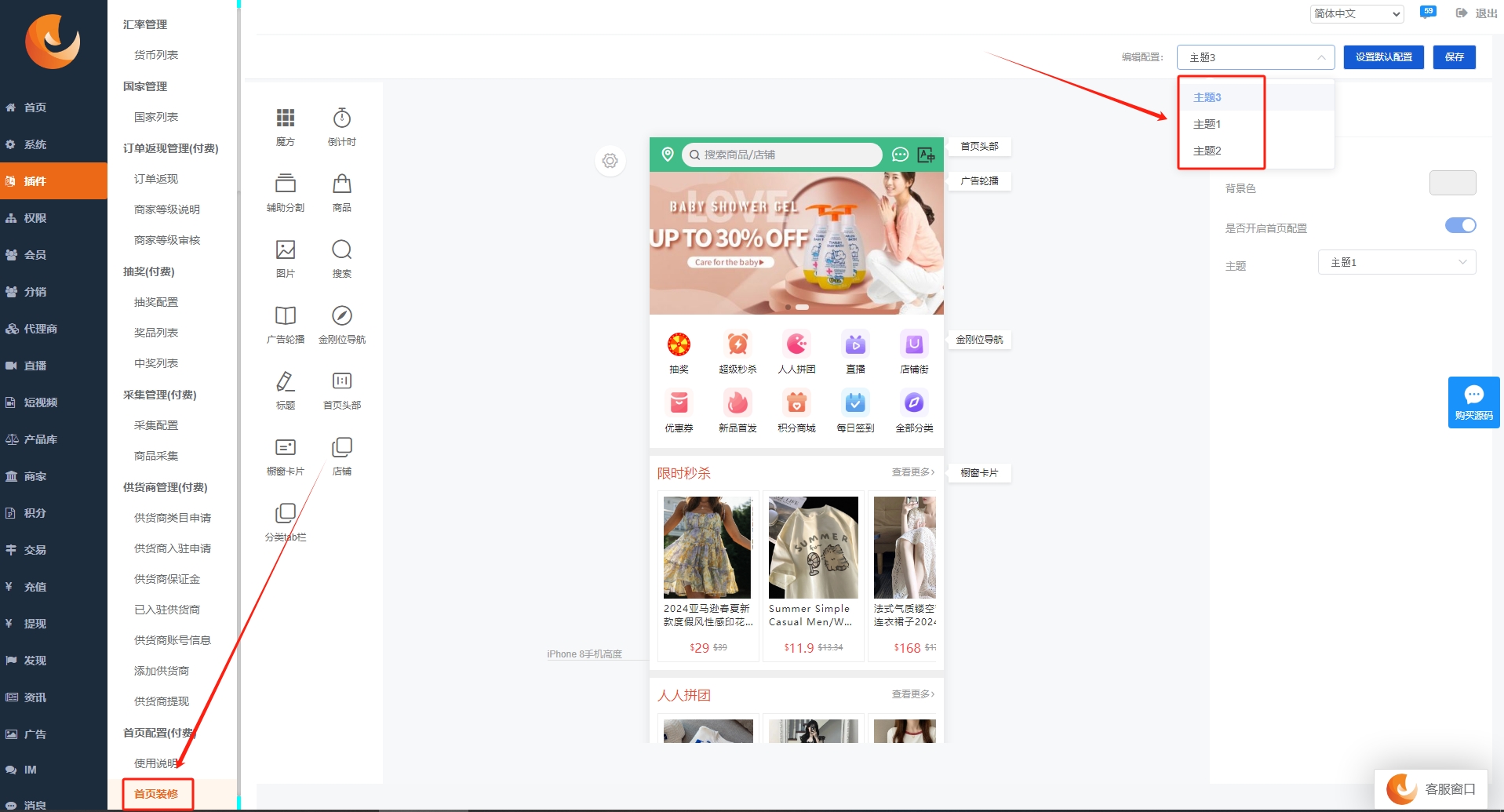Add the 图片 image component
1504x812 pixels.
coord(286,259)
